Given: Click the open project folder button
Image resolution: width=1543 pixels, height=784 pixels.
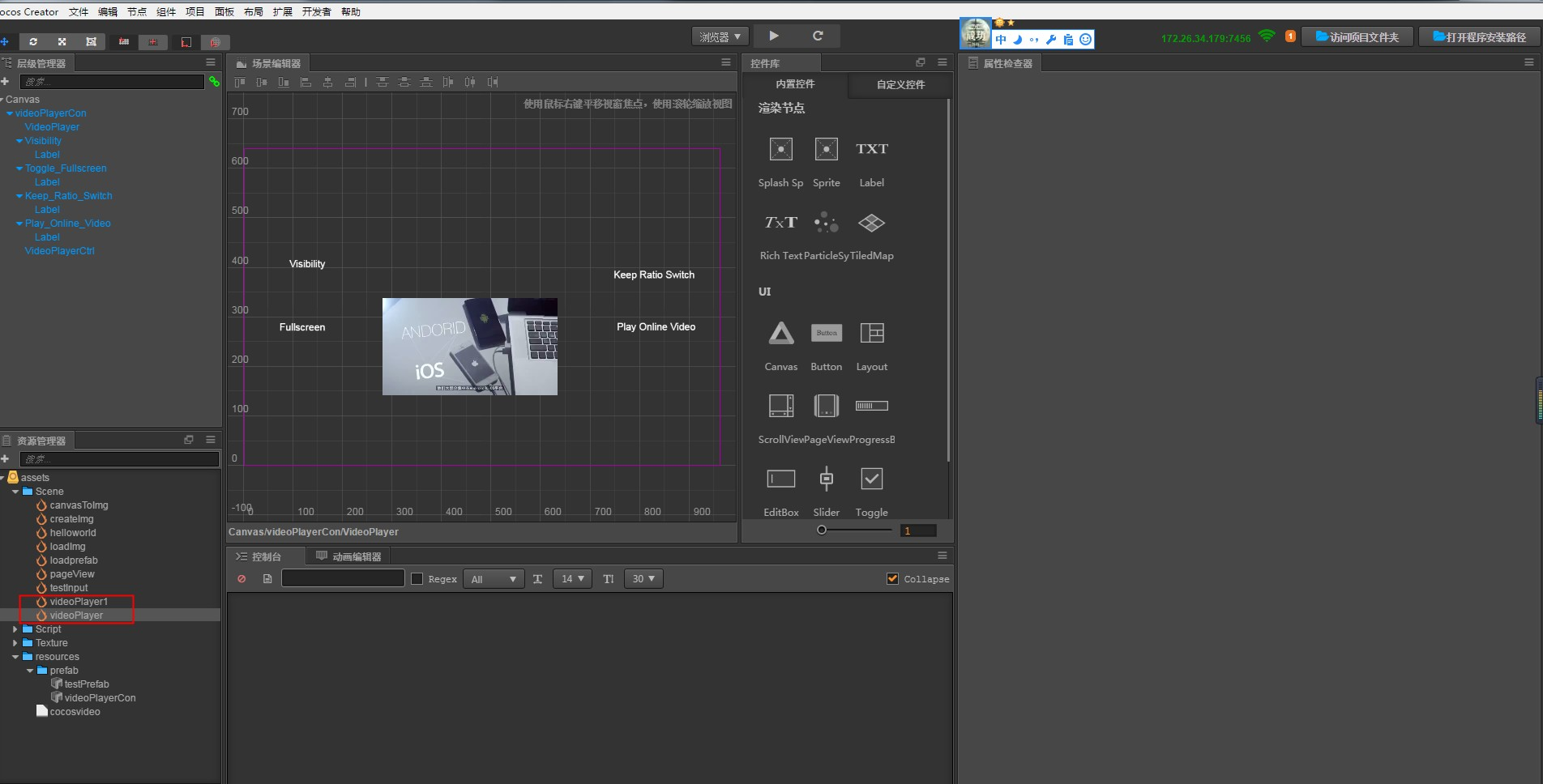Looking at the screenshot, I should [1357, 37].
